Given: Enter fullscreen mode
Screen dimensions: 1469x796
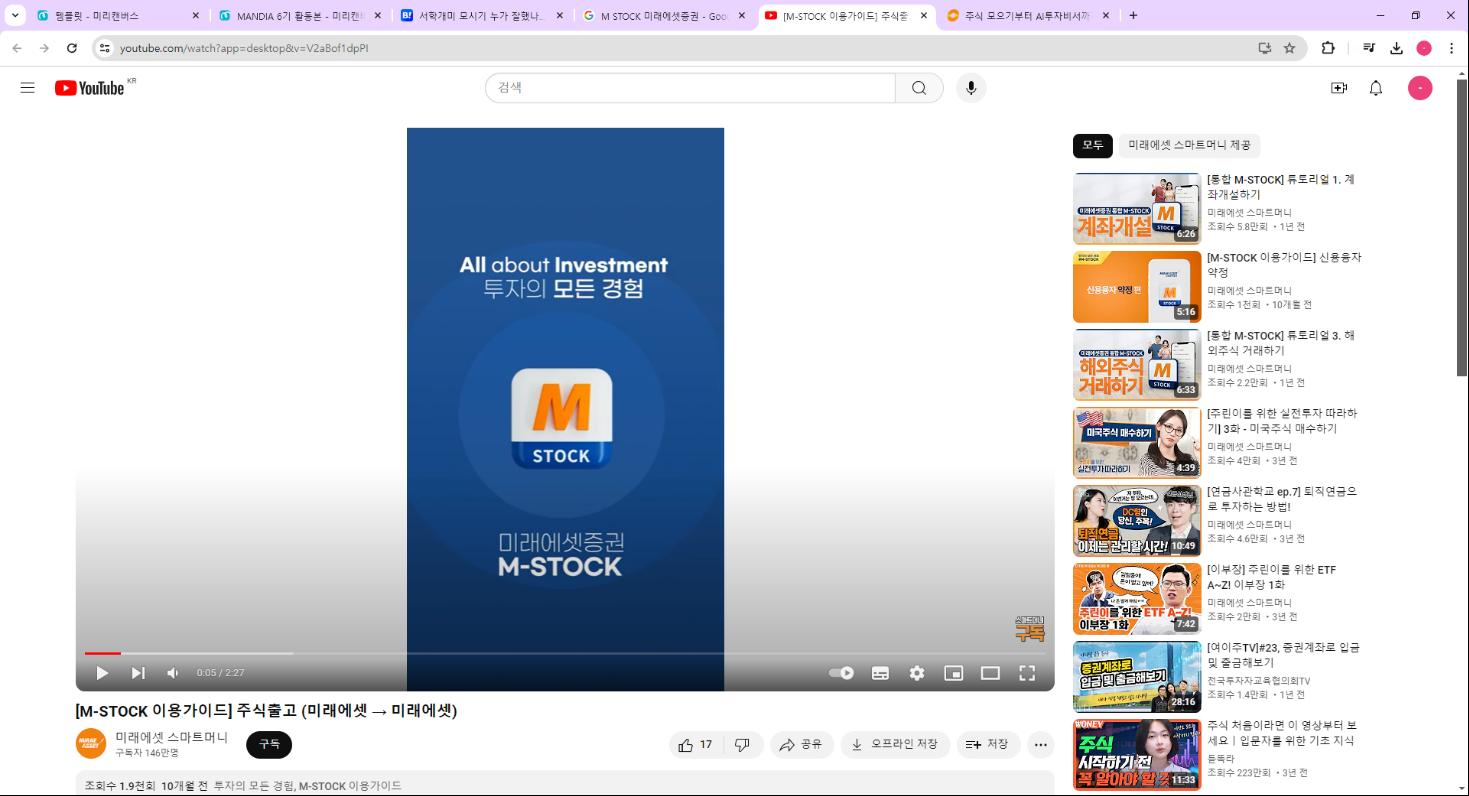Looking at the screenshot, I should (x=1027, y=673).
